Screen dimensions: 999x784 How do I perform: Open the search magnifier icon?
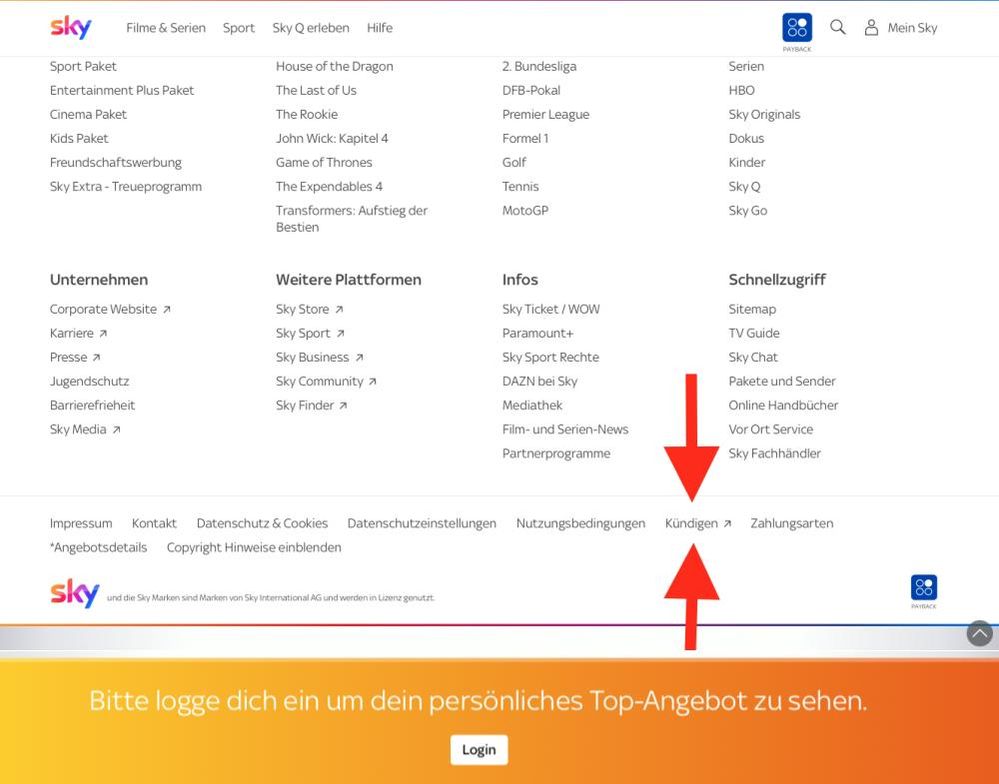[x=838, y=27]
